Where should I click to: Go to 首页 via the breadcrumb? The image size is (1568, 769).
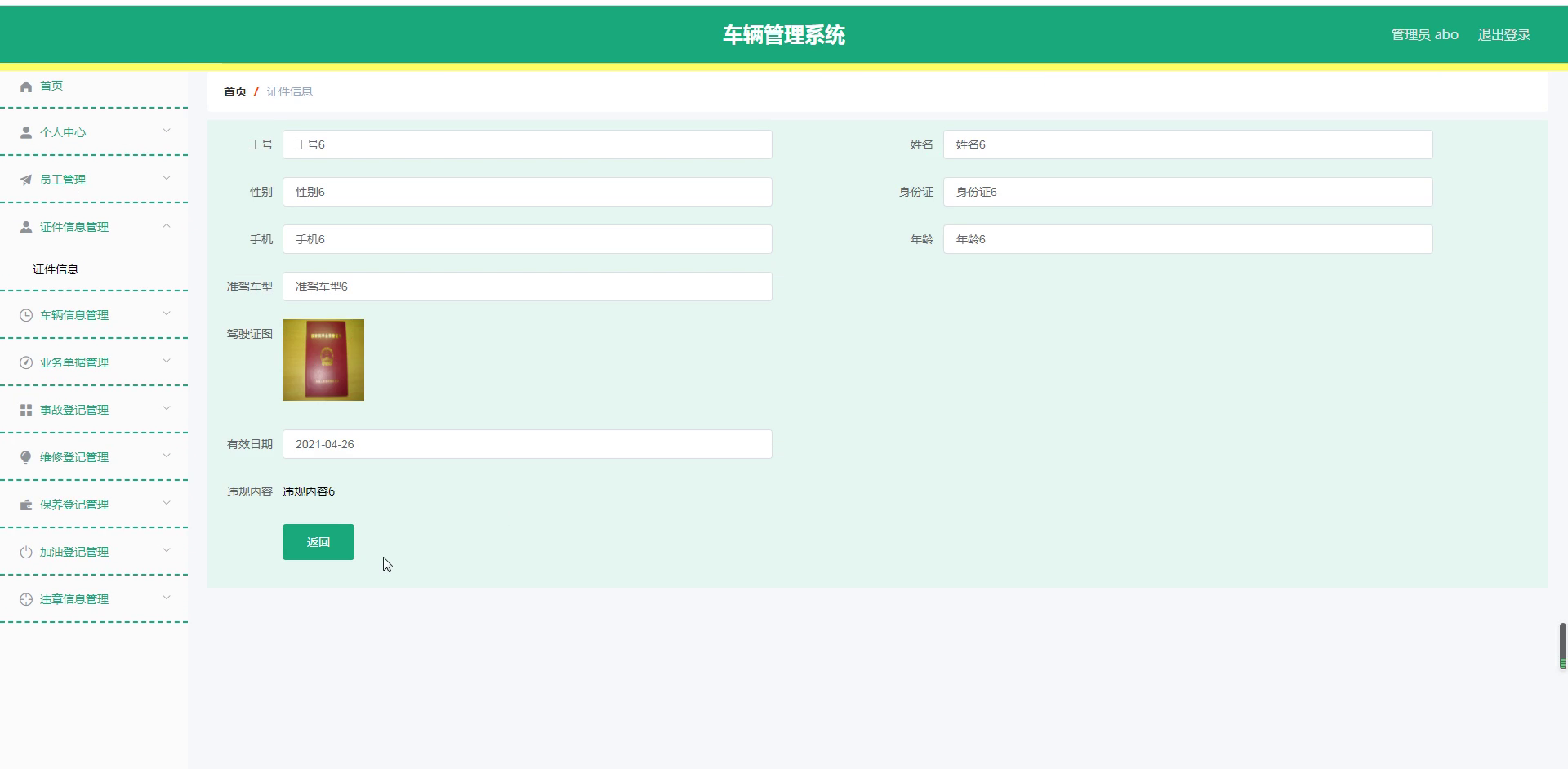[235, 91]
